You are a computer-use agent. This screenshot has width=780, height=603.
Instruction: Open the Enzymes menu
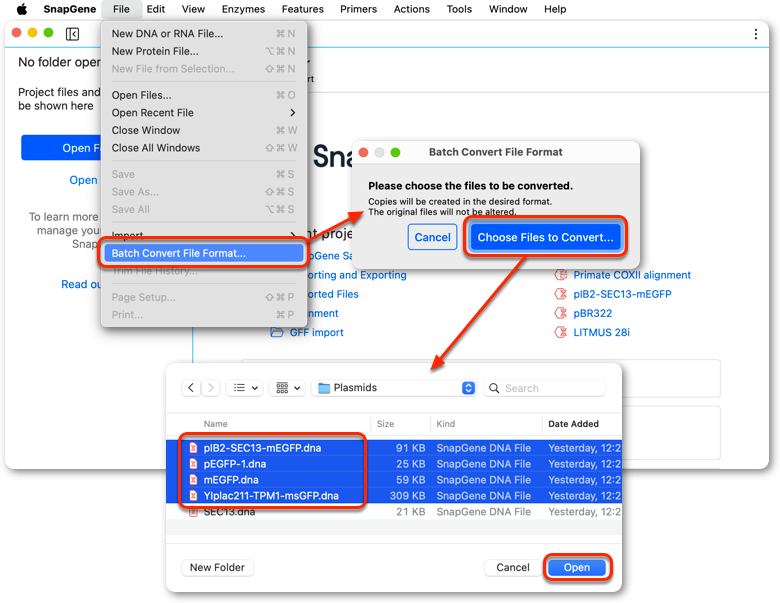point(243,9)
